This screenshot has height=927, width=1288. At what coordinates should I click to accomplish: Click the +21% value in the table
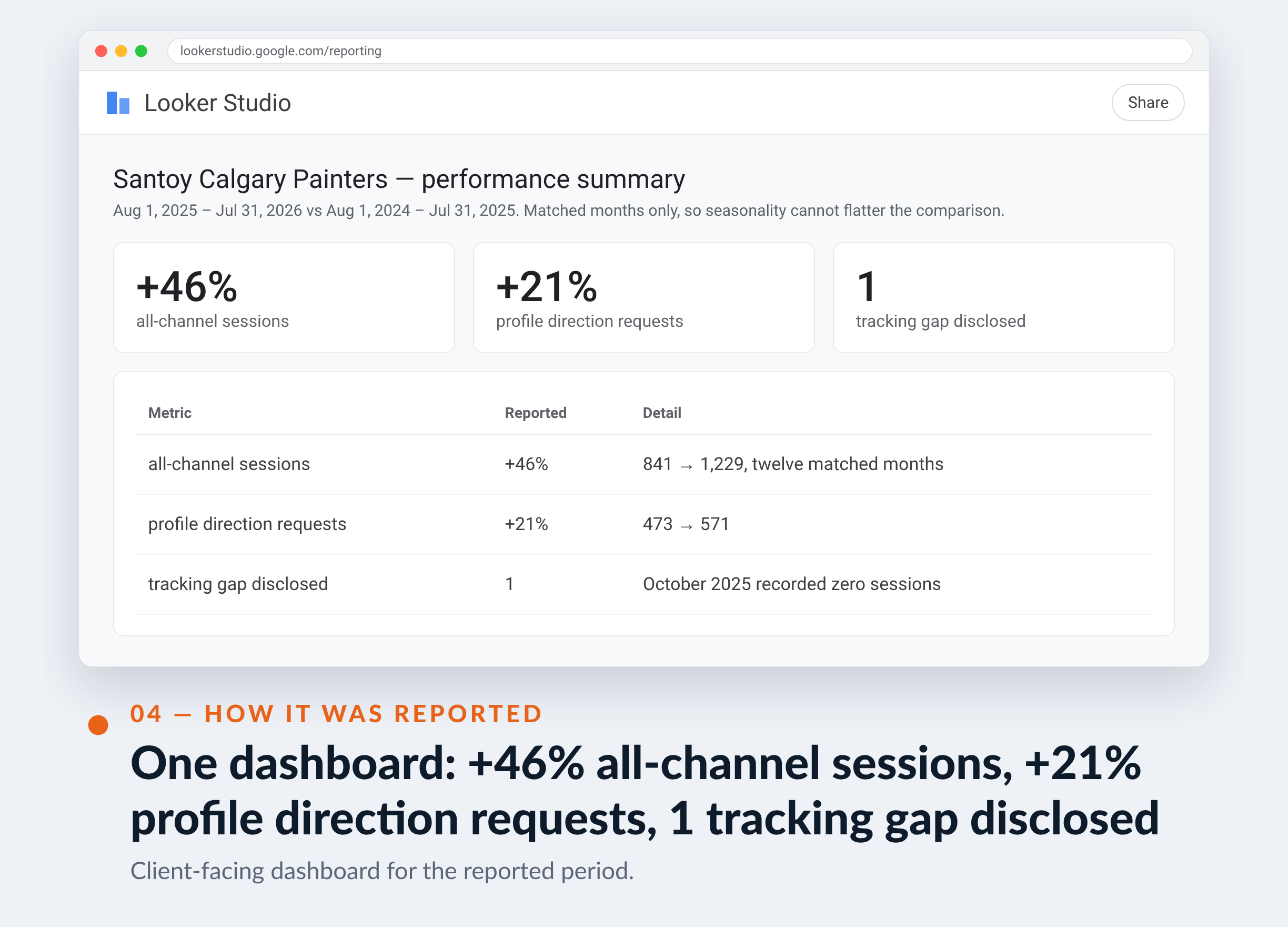coord(527,524)
